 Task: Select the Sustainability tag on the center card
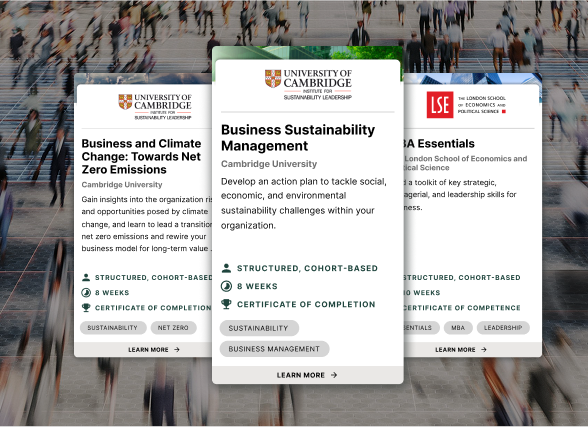tap(259, 328)
